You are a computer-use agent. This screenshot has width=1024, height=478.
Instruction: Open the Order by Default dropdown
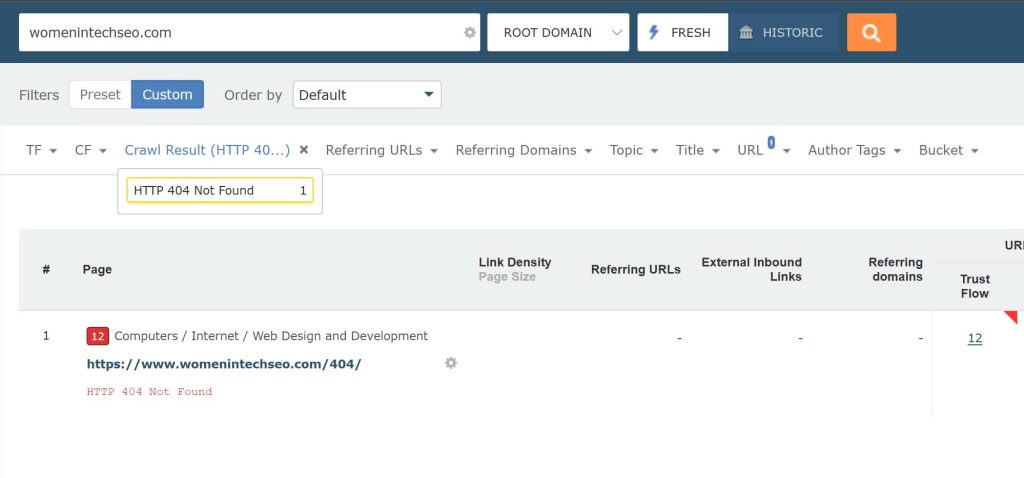click(367, 95)
